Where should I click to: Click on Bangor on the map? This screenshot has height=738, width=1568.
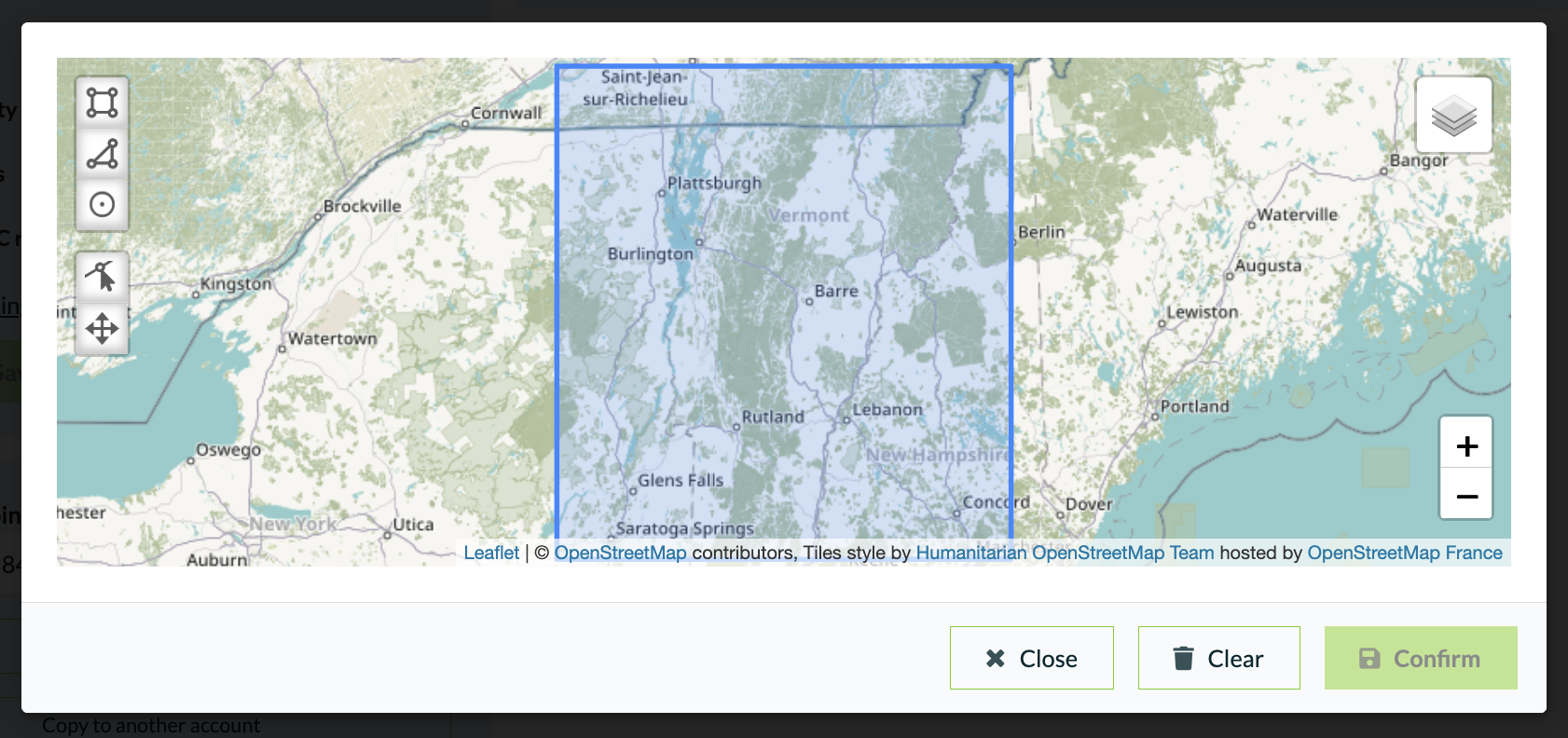pos(1418,161)
